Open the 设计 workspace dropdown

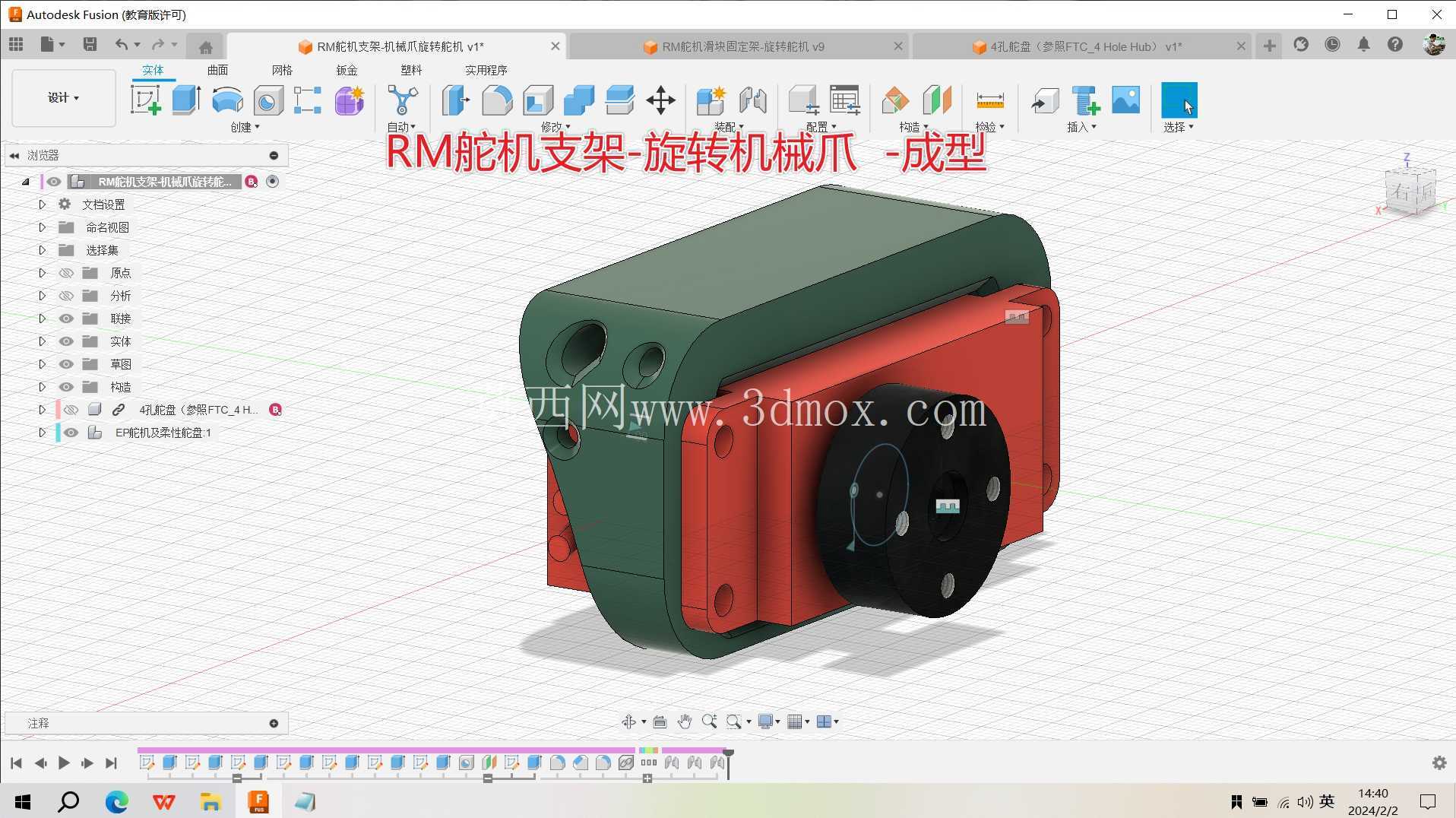point(64,97)
